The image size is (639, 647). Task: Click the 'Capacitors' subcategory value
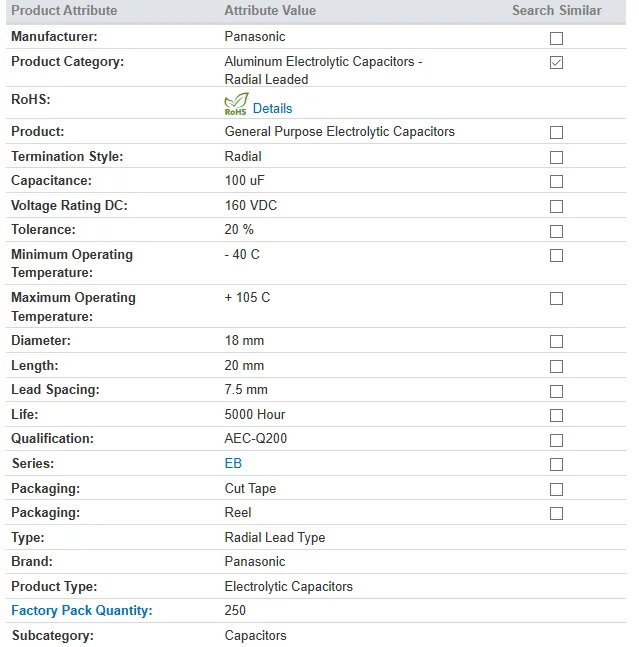click(255, 635)
